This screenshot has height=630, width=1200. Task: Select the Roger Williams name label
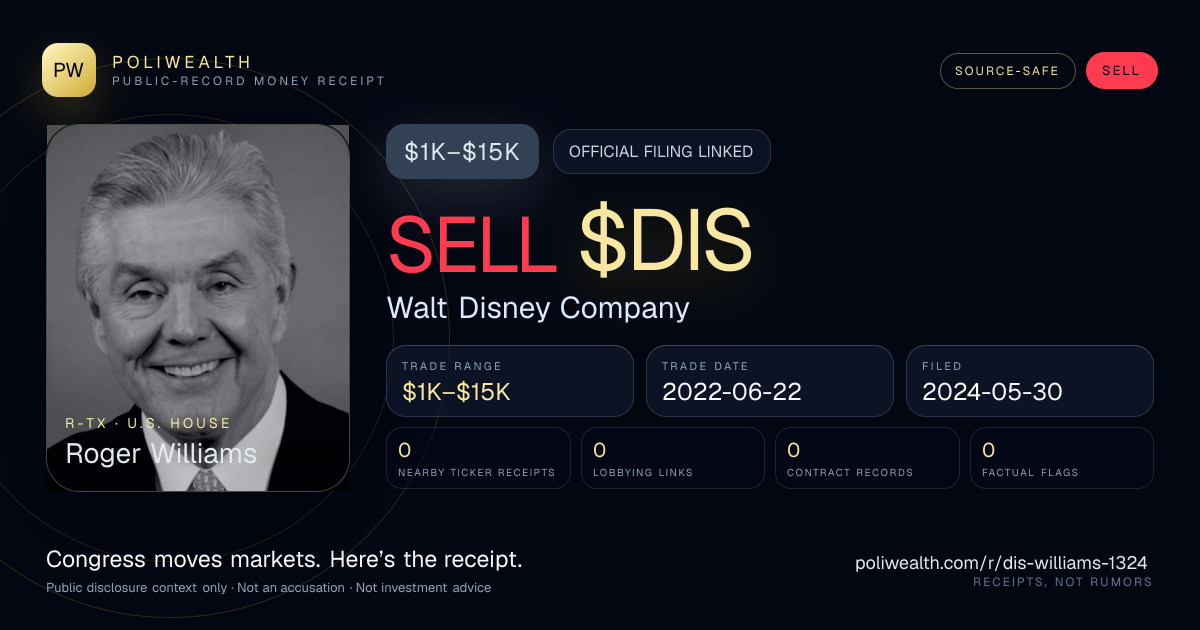(161, 454)
